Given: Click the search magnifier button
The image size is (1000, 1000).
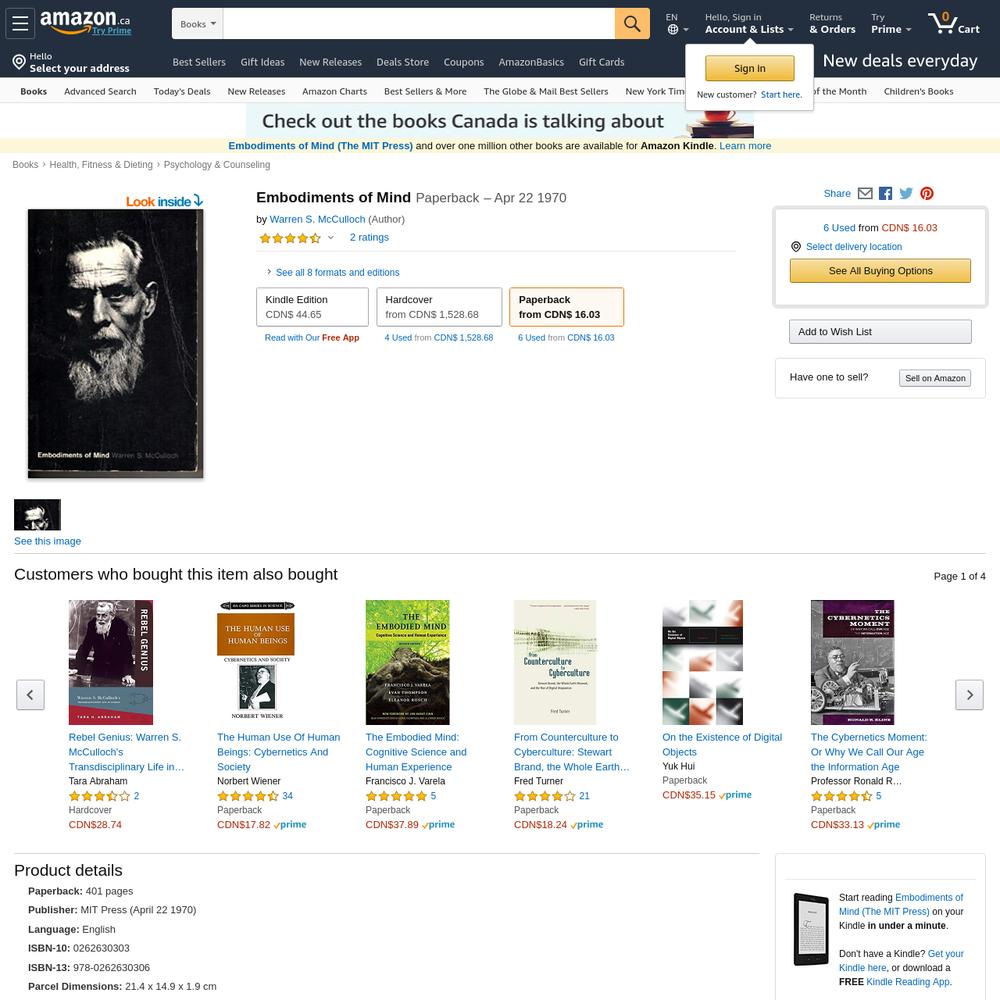Looking at the screenshot, I should click(632, 24).
